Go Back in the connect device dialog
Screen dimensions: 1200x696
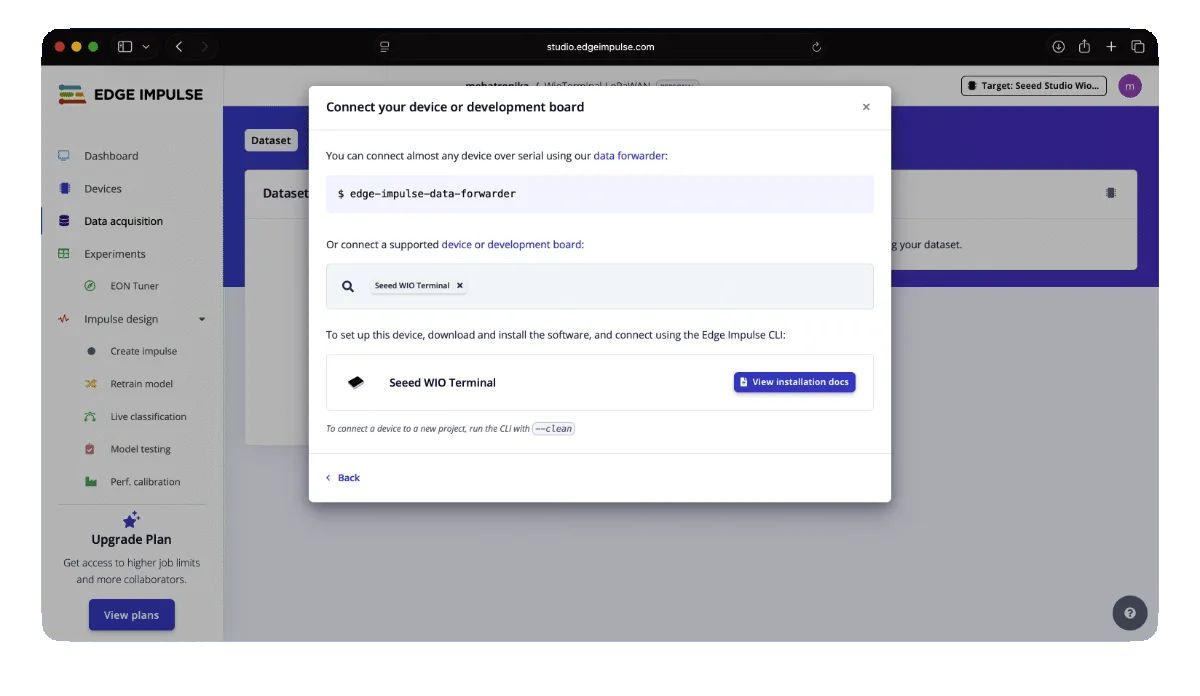click(343, 478)
